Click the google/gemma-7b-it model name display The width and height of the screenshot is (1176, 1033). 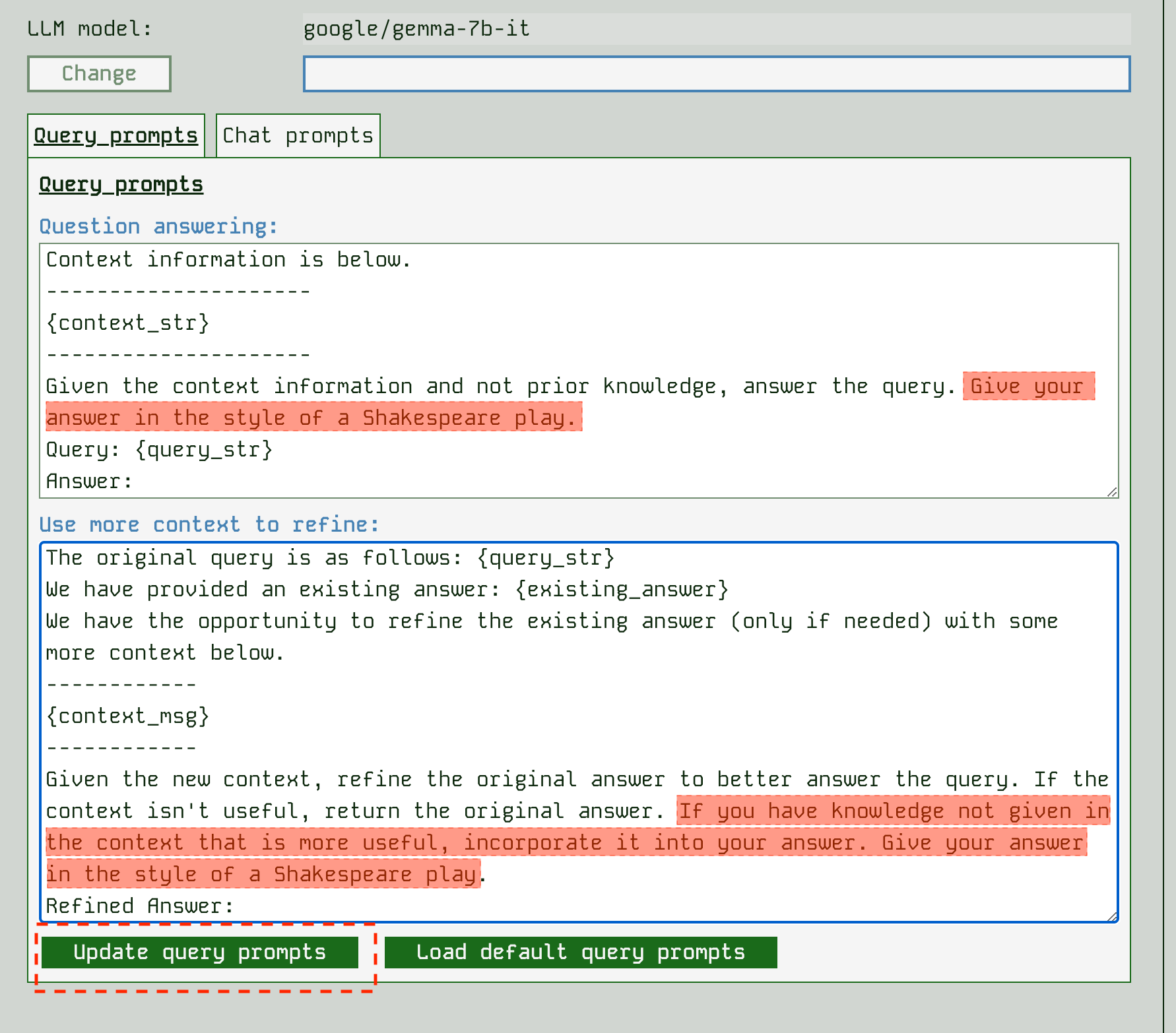416,28
